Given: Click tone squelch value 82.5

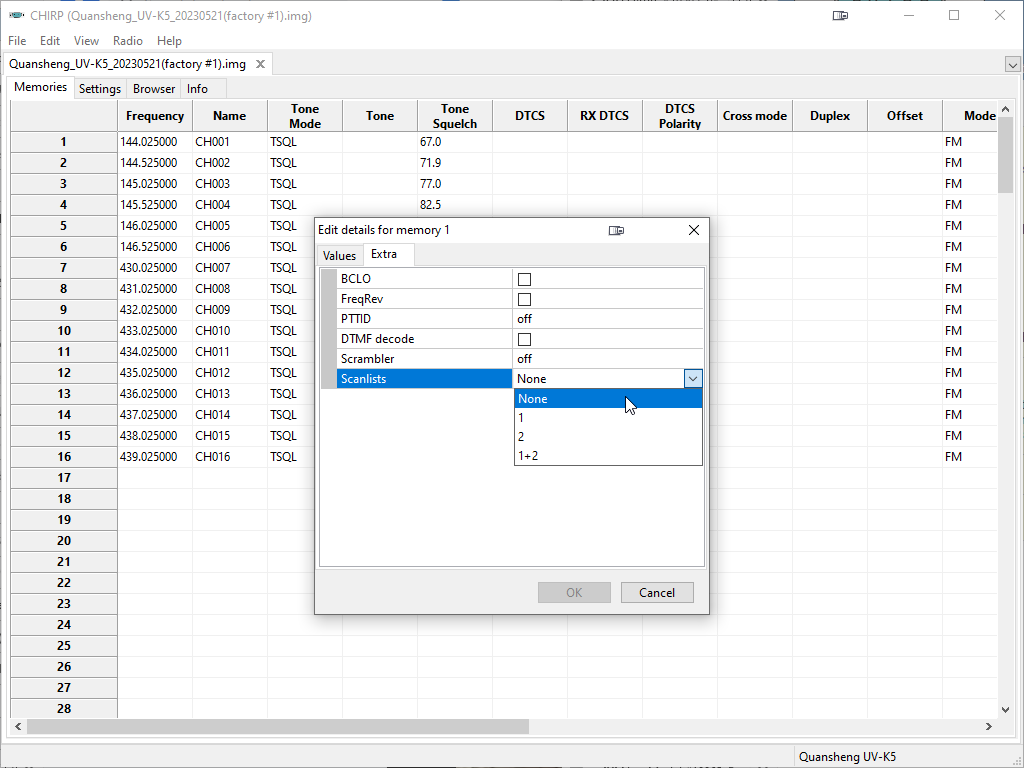Looking at the screenshot, I should (x=455, y=204).
